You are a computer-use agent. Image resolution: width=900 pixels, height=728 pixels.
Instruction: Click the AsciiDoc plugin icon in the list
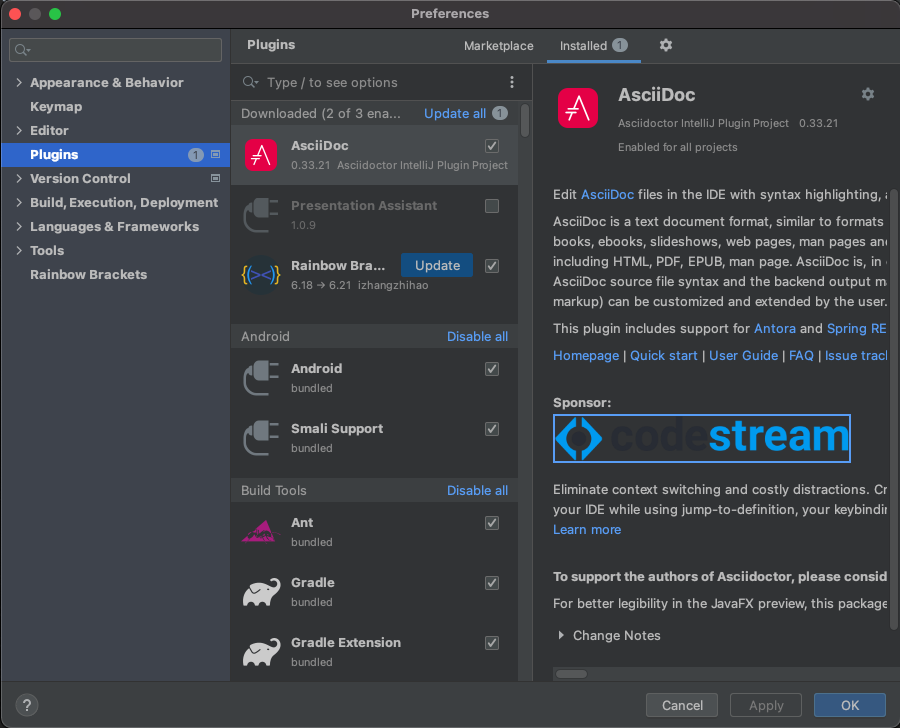point(261,155)
